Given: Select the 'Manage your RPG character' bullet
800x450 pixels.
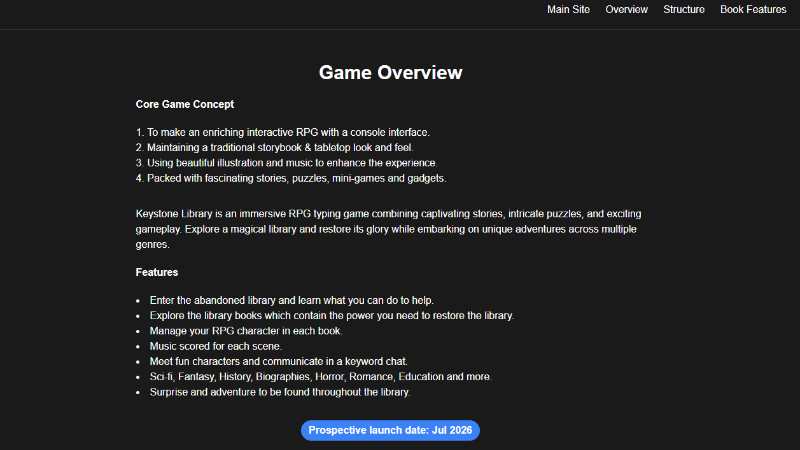Looking at the screenshot, I should (x=246, y=330).
